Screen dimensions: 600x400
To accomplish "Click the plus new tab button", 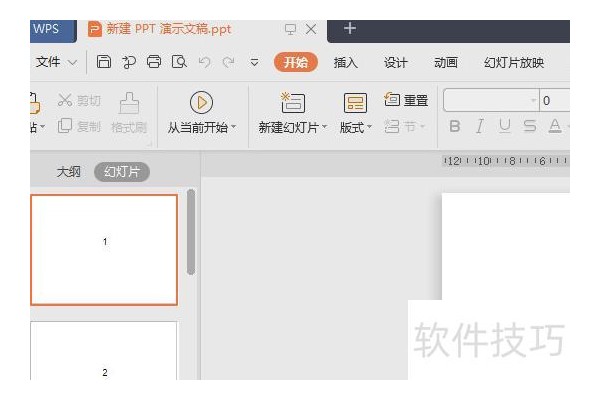I will point(350,28).
